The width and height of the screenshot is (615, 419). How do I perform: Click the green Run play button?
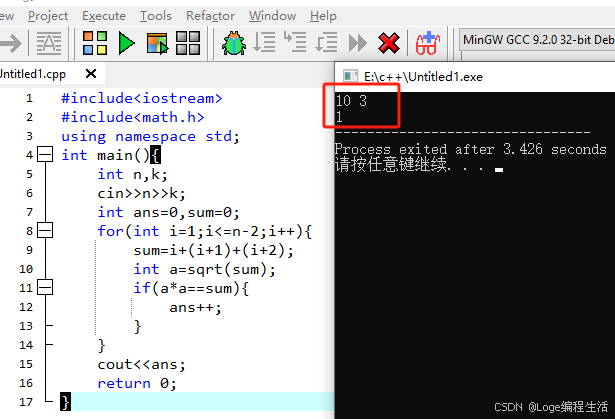coord(126,43)
